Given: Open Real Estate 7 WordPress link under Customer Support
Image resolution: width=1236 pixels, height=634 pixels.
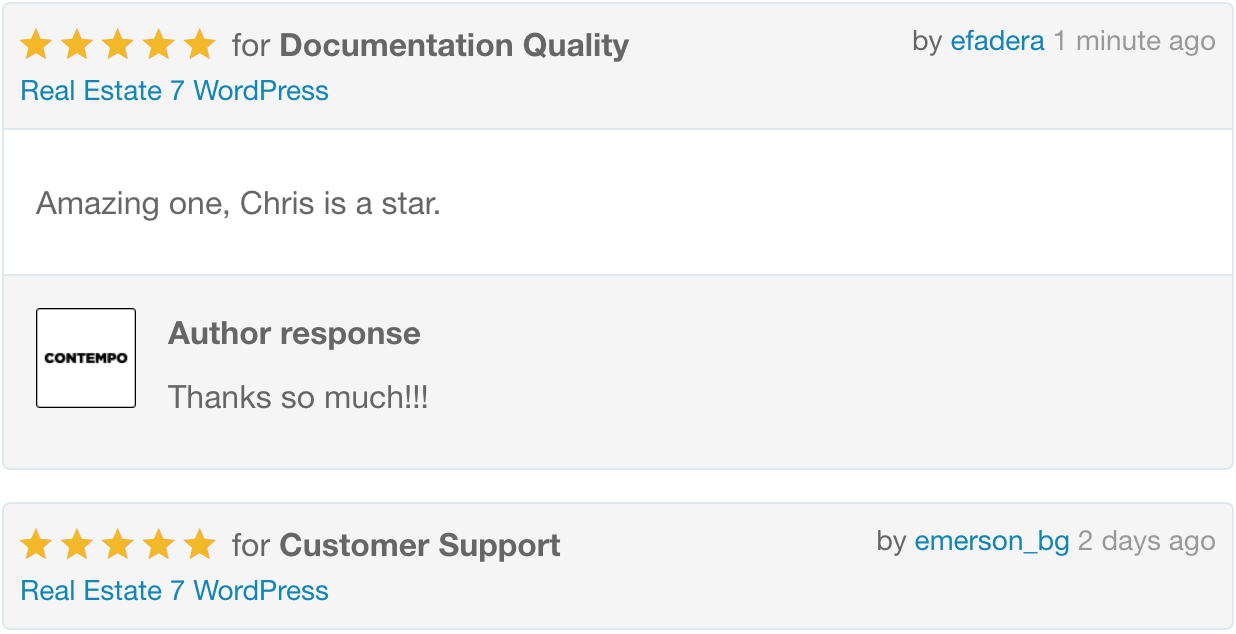Looking at the screenshot, I should [x=174, y=591].
